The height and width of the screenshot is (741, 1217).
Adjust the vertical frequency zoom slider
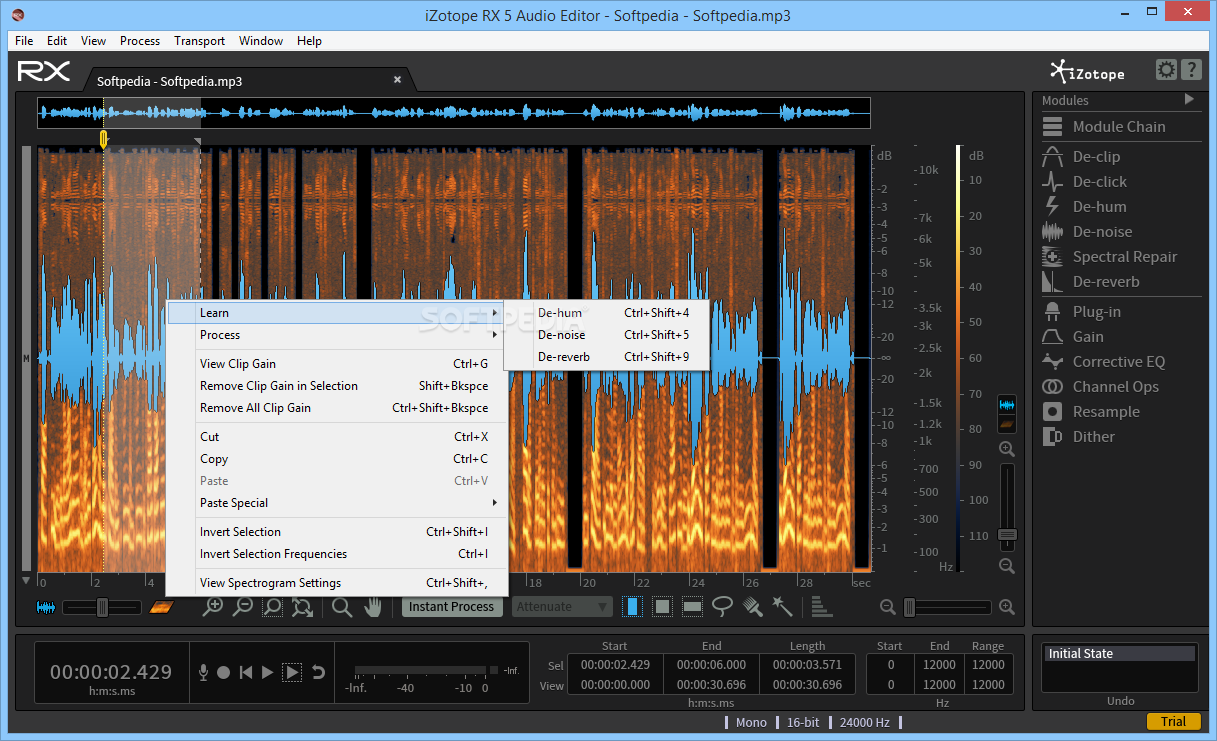(x=1007, y=508)
